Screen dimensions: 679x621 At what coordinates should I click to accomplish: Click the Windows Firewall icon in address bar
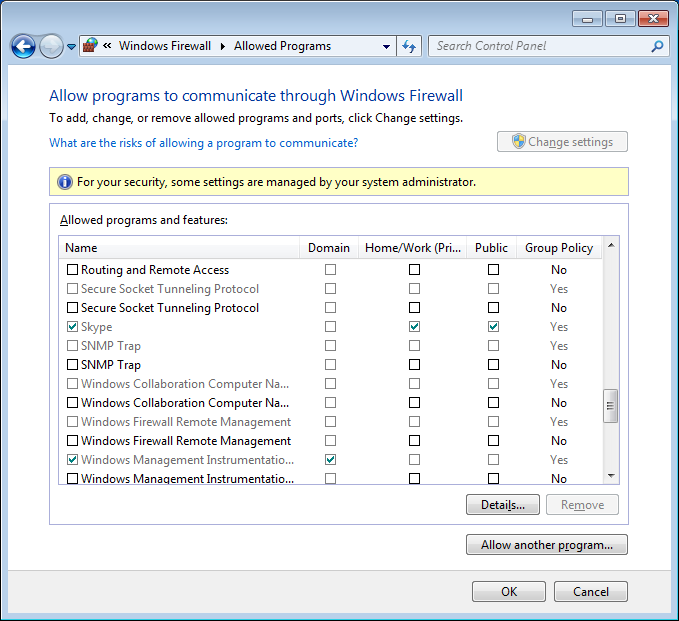(90, 46)
